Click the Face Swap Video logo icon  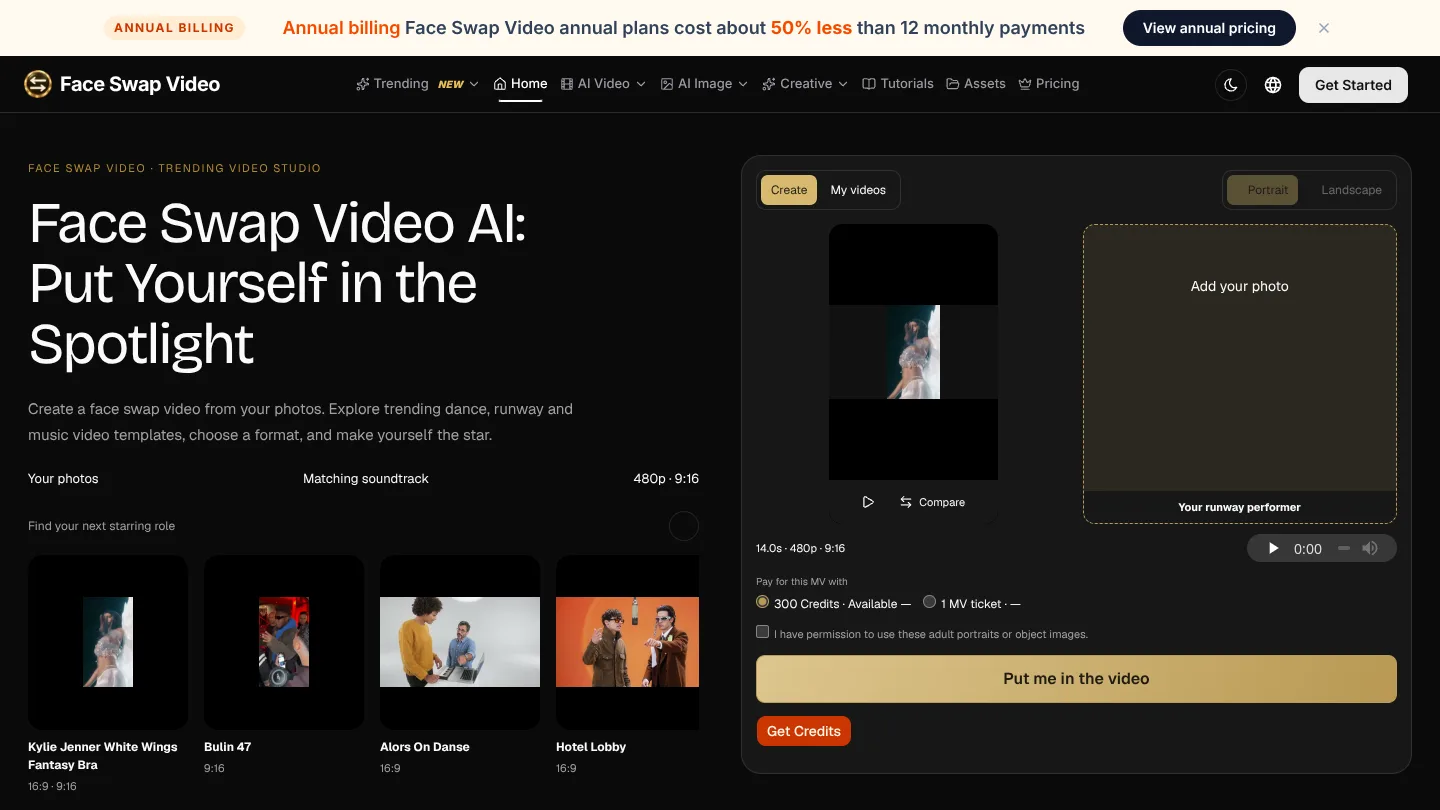point(38,84)
